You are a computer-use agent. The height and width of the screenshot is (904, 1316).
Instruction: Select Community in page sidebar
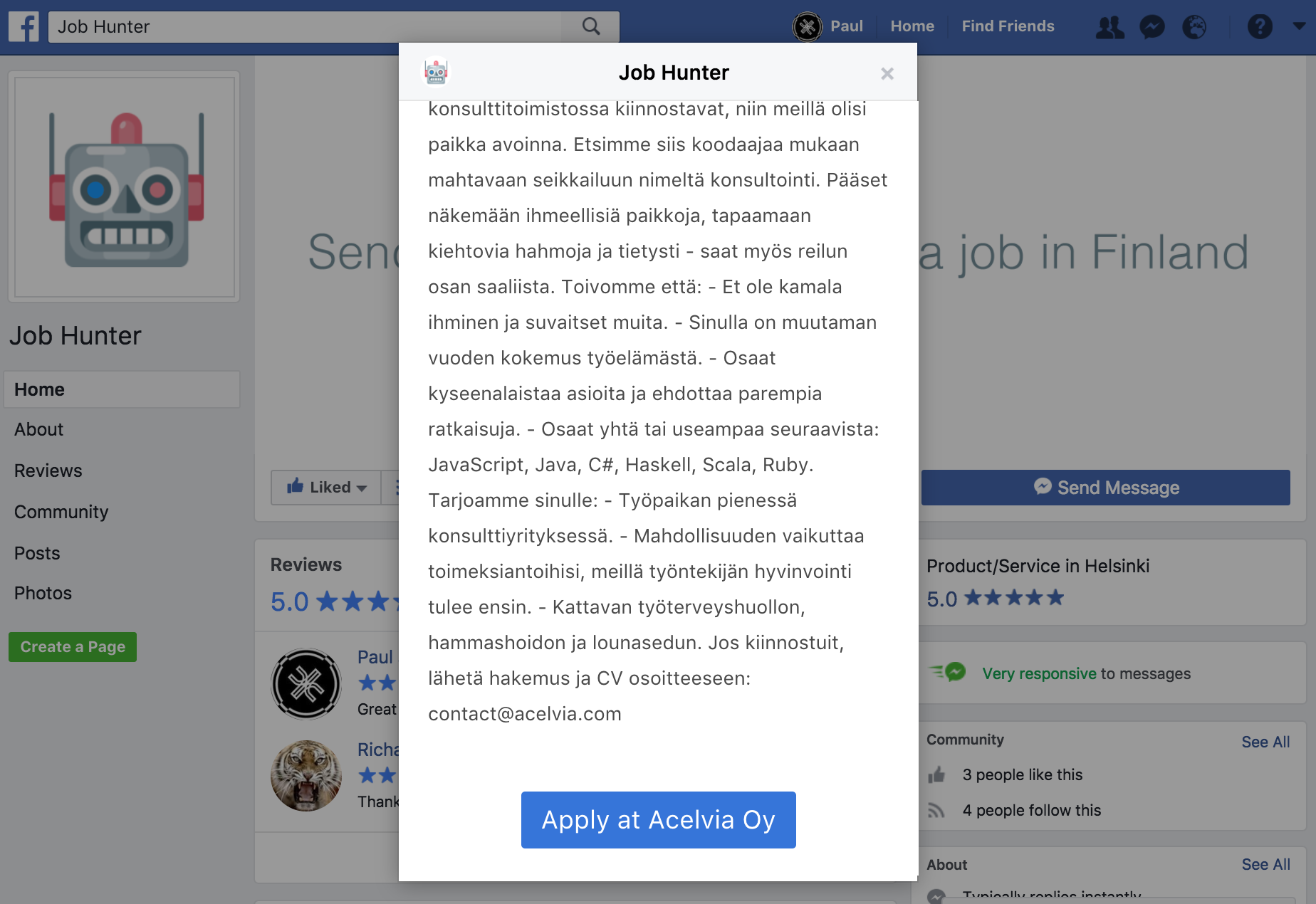pyautogui.click(x=61, y=512)
